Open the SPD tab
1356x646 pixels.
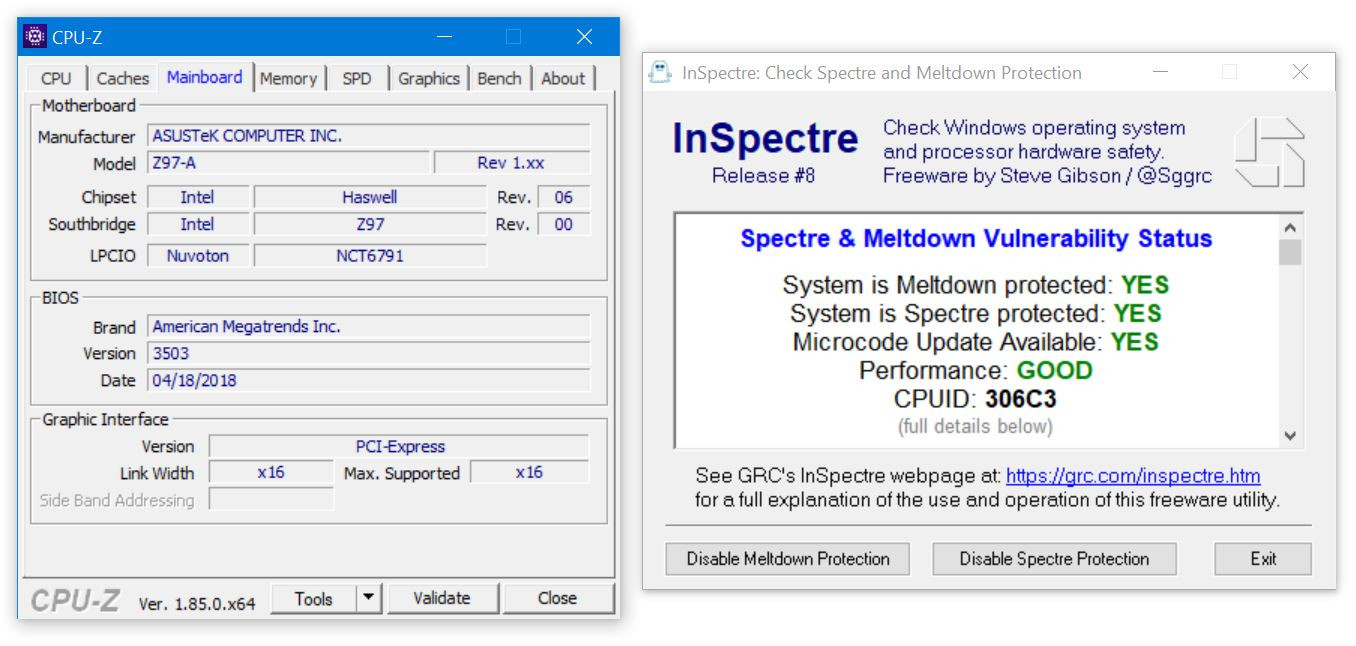(356, 78)
